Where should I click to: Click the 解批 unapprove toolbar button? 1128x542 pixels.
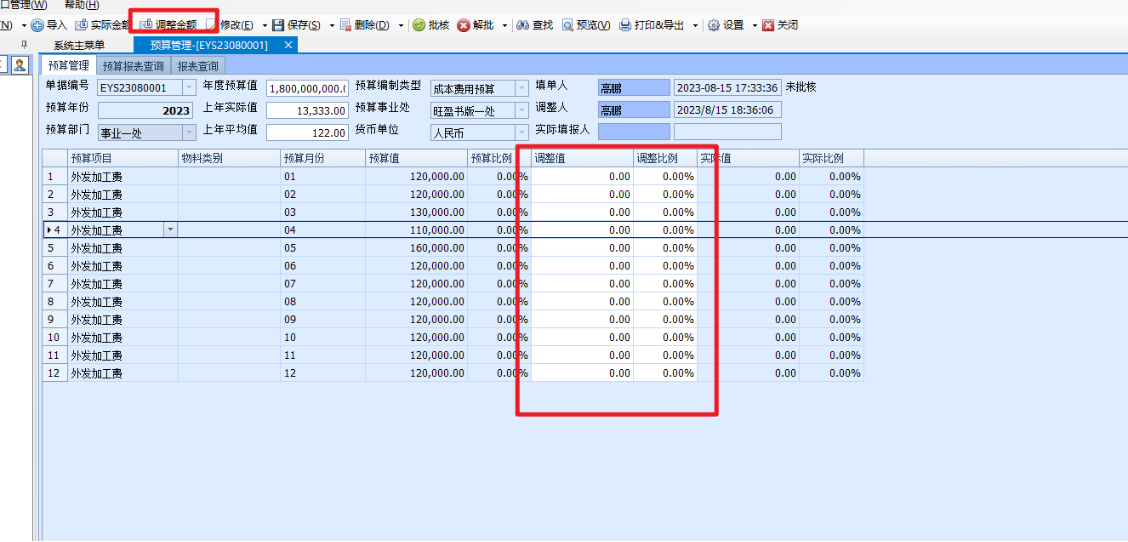coord(476,25)
